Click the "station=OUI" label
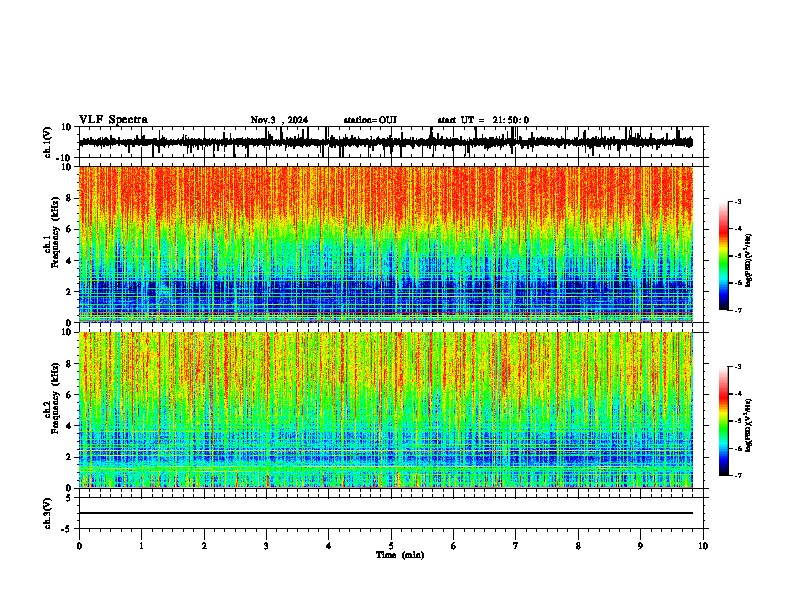Viewport: 792px width, 612px height. pos(370,120)
